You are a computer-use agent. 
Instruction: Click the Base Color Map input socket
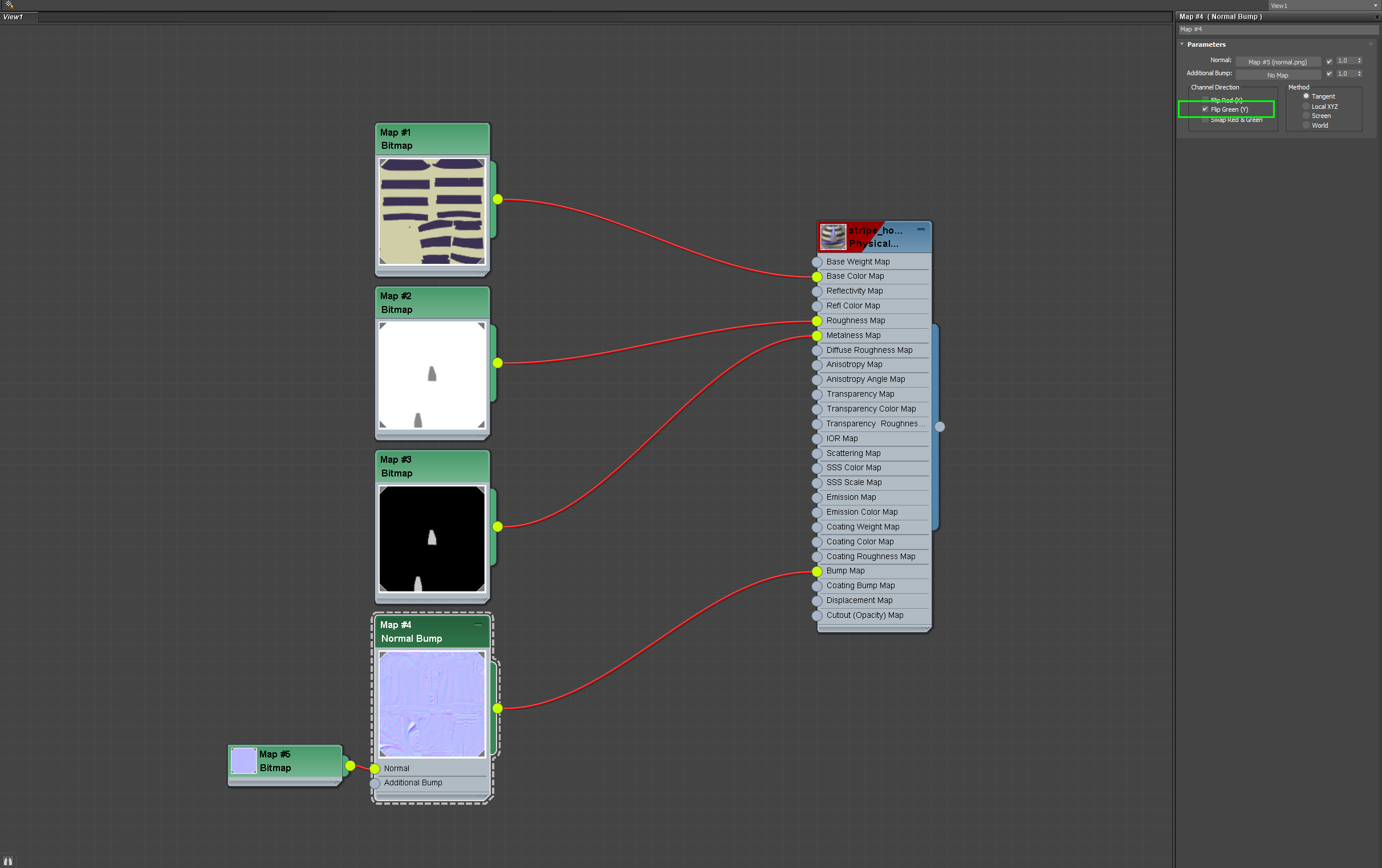click(816, 276)
